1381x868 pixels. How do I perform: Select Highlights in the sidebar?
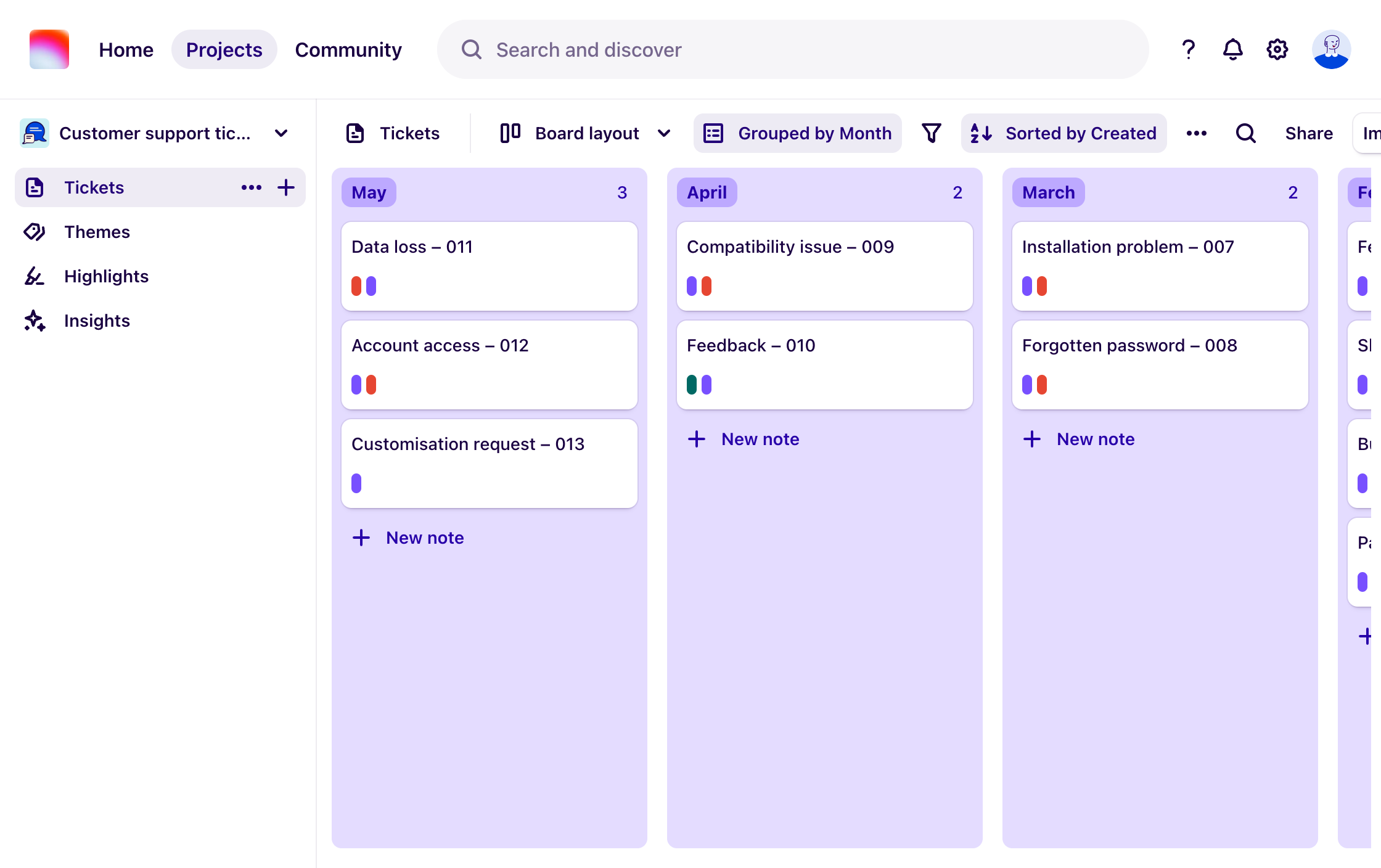click(x=106, y=276)
